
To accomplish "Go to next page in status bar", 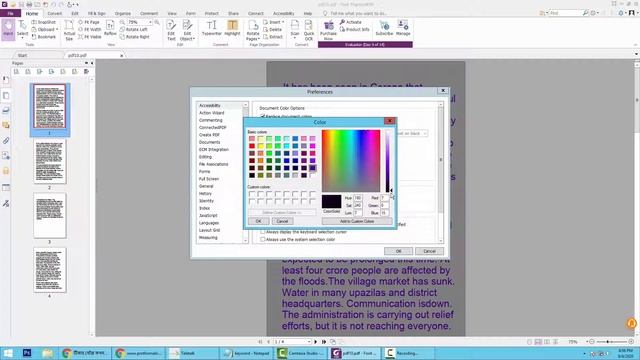I will (315, 342).
